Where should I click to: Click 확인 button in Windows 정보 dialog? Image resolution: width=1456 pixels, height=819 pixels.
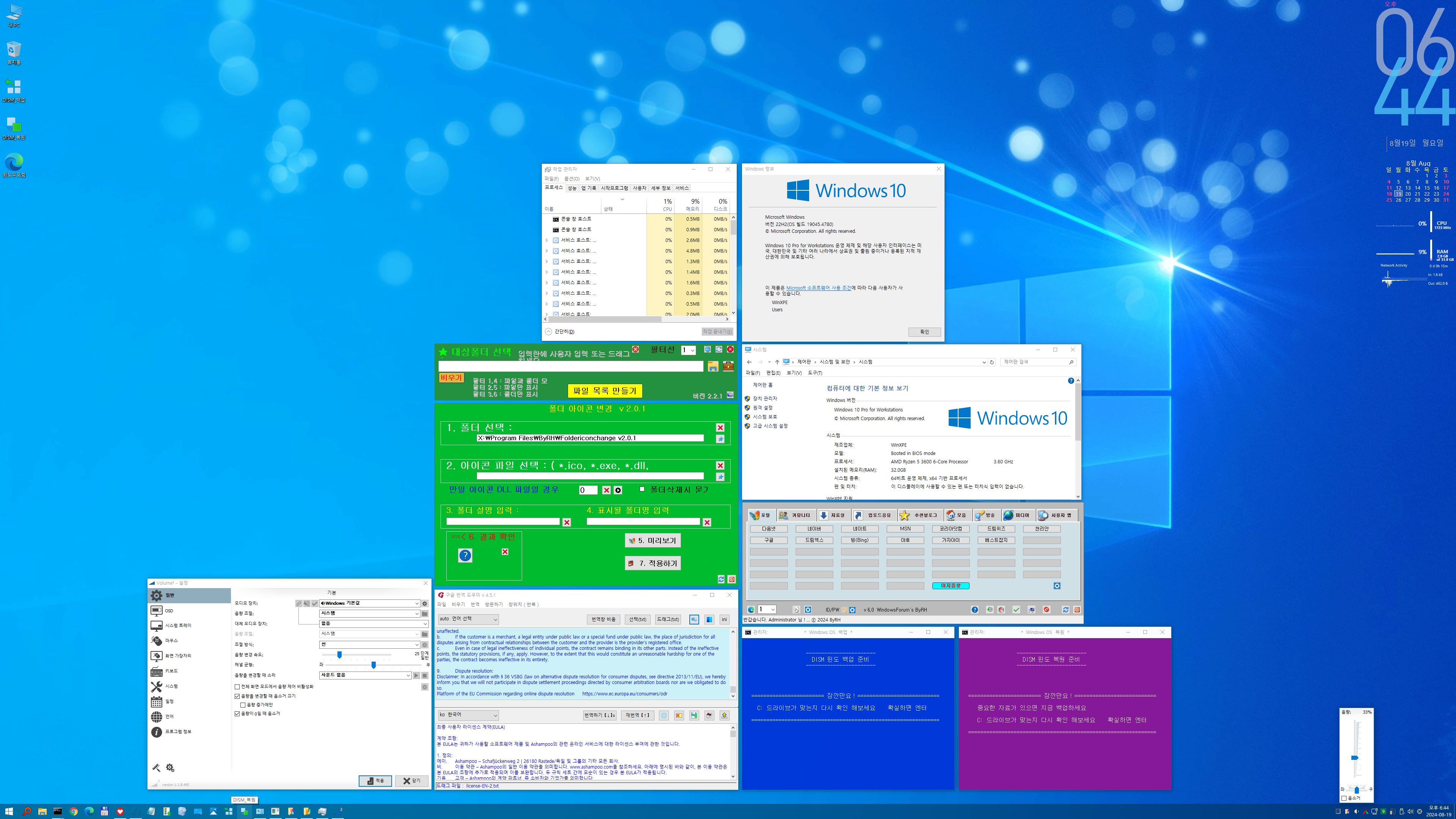tap(924, 332)
